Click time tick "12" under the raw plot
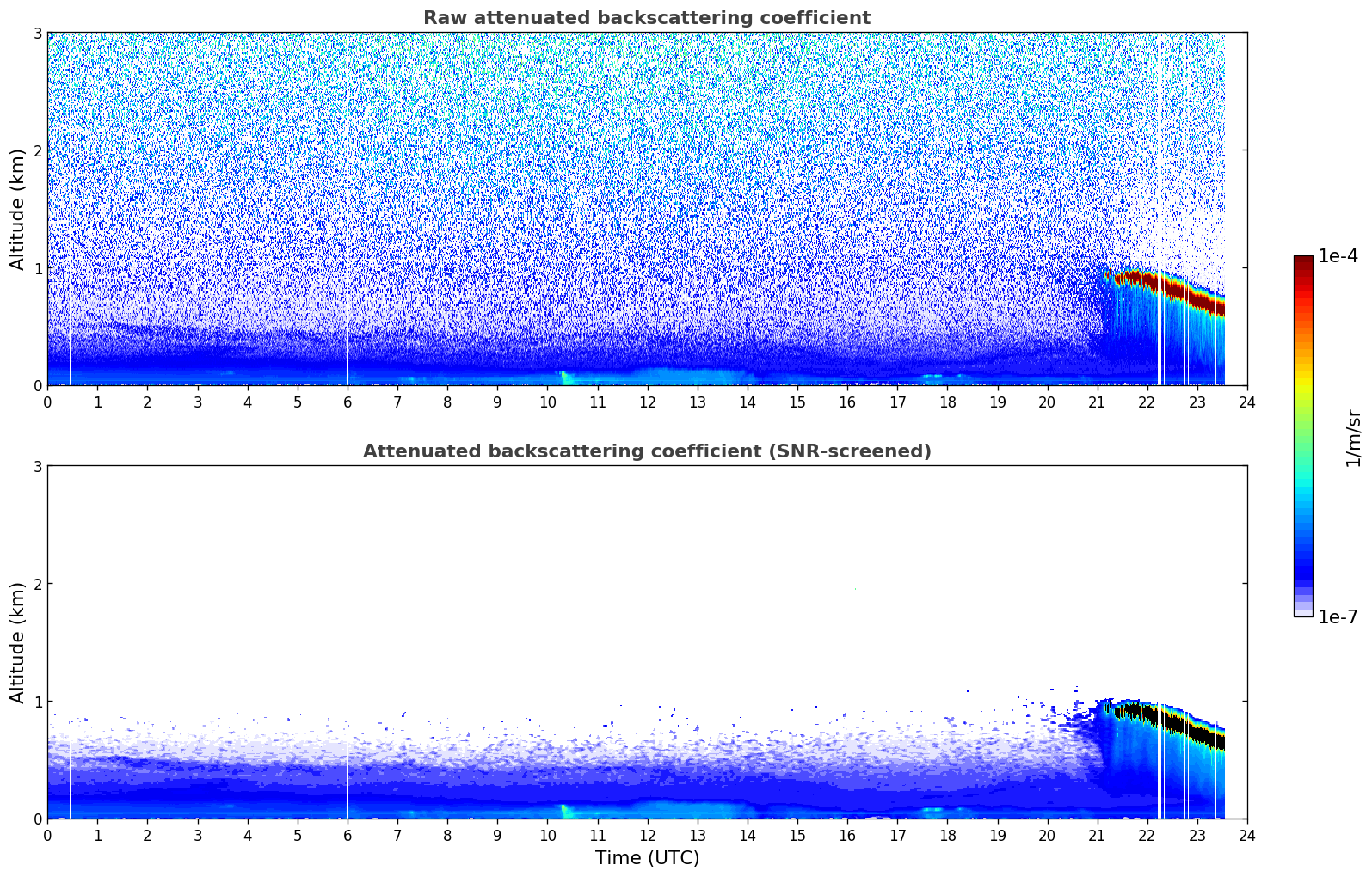Viewport: 1372px width, 877px height. point(647,402)
